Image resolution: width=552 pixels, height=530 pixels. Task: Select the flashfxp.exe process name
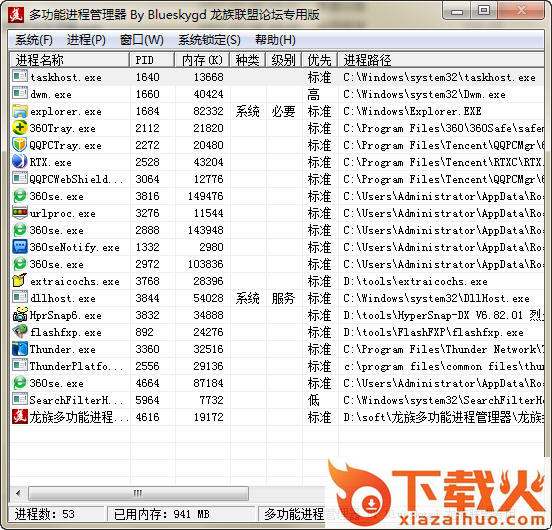(66, 333)
